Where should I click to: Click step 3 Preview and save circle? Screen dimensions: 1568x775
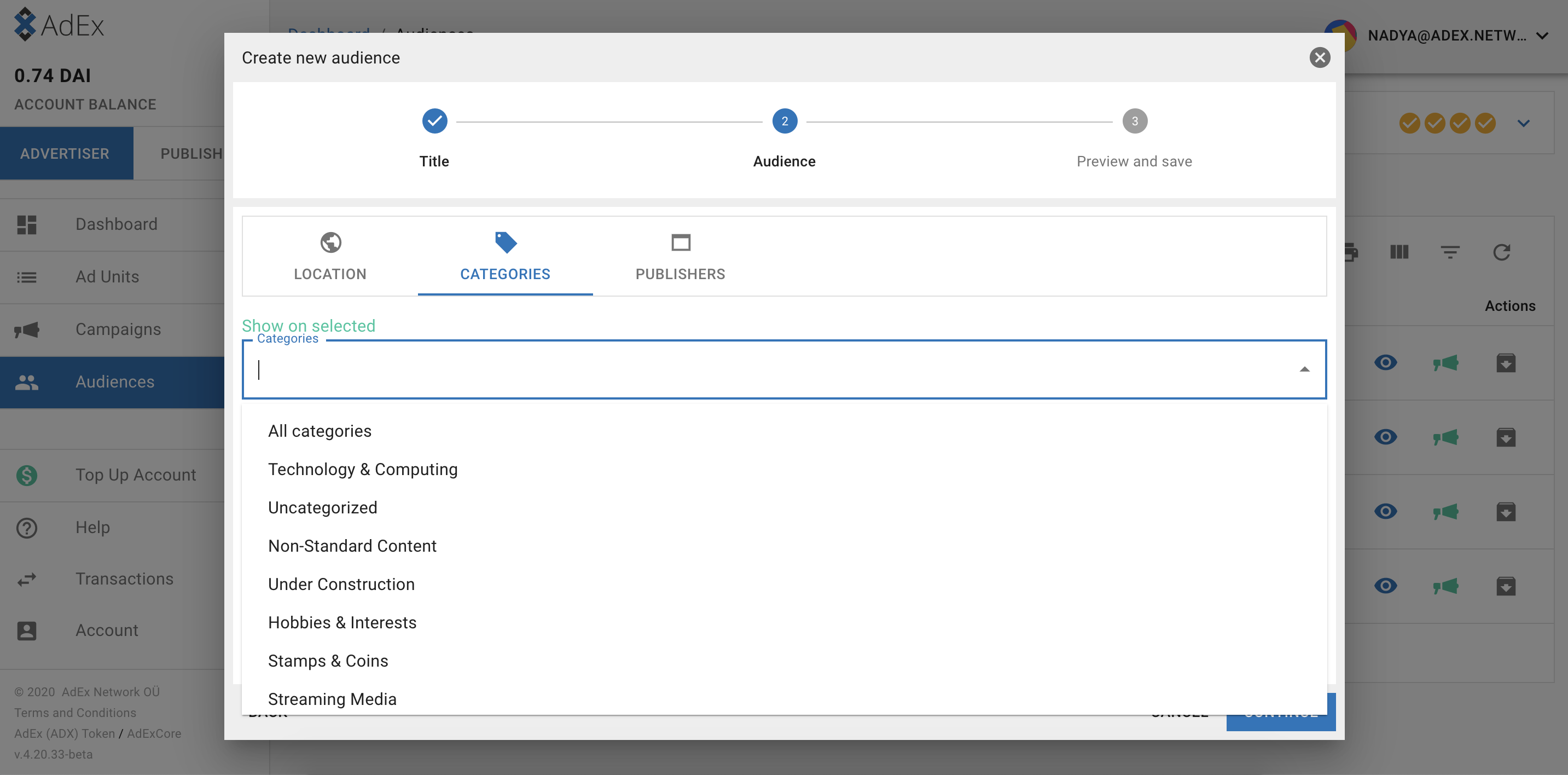point(1135,121)
